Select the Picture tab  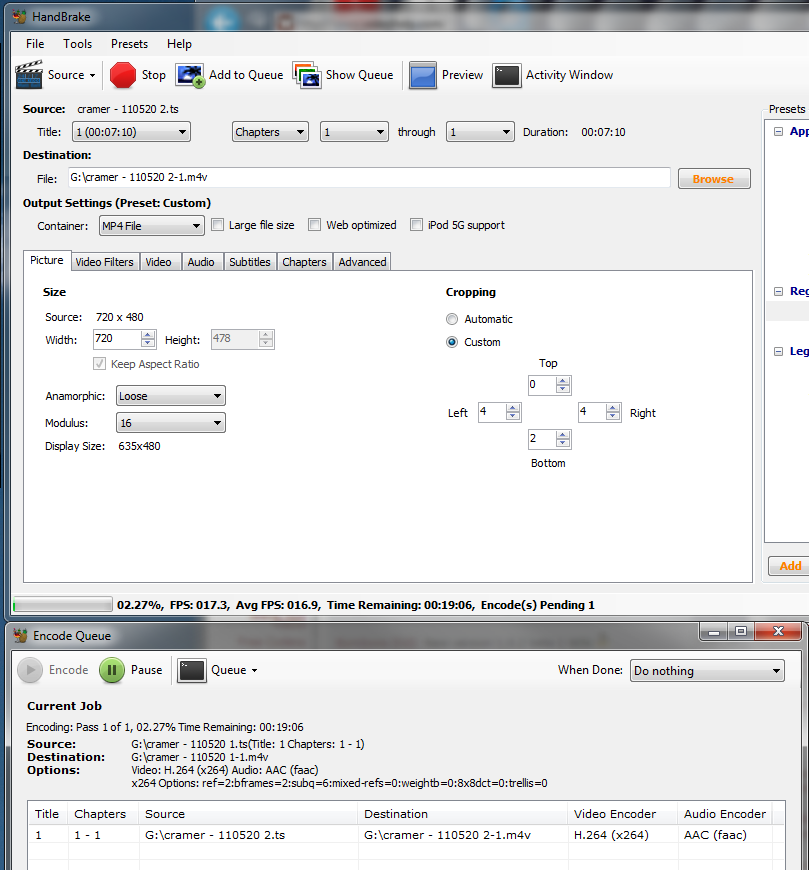[x=47, y=260]
